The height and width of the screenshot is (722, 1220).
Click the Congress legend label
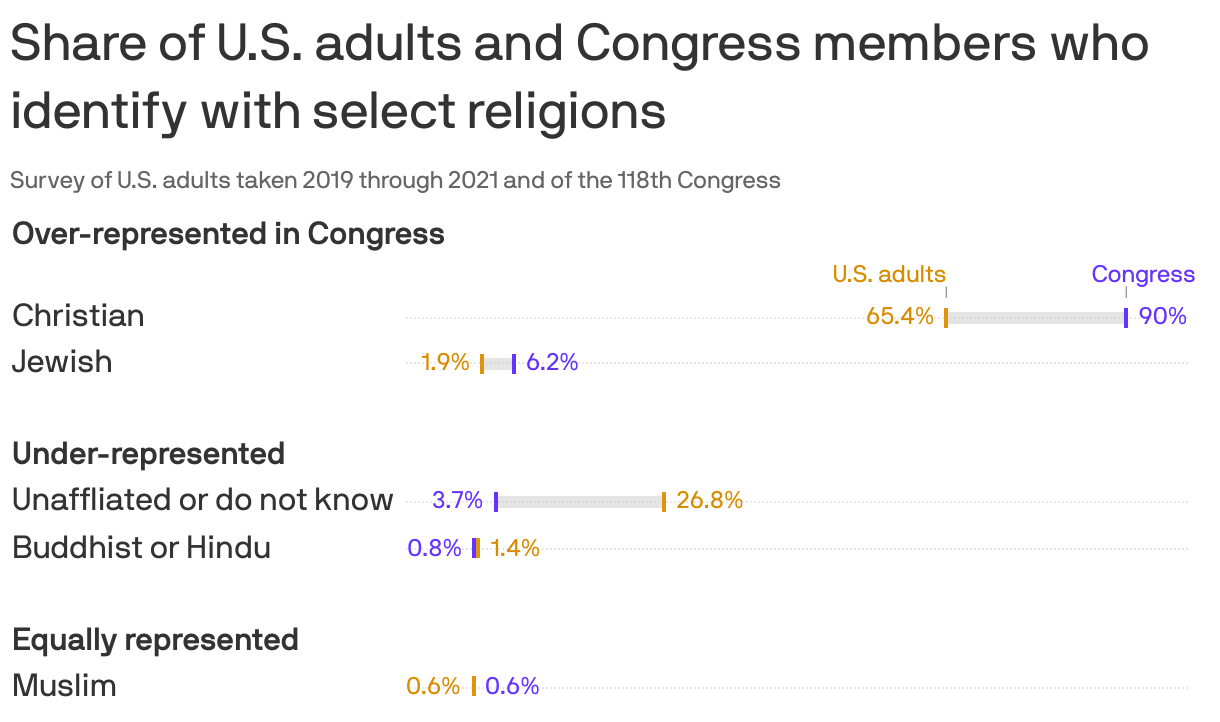coord(1143,275)
